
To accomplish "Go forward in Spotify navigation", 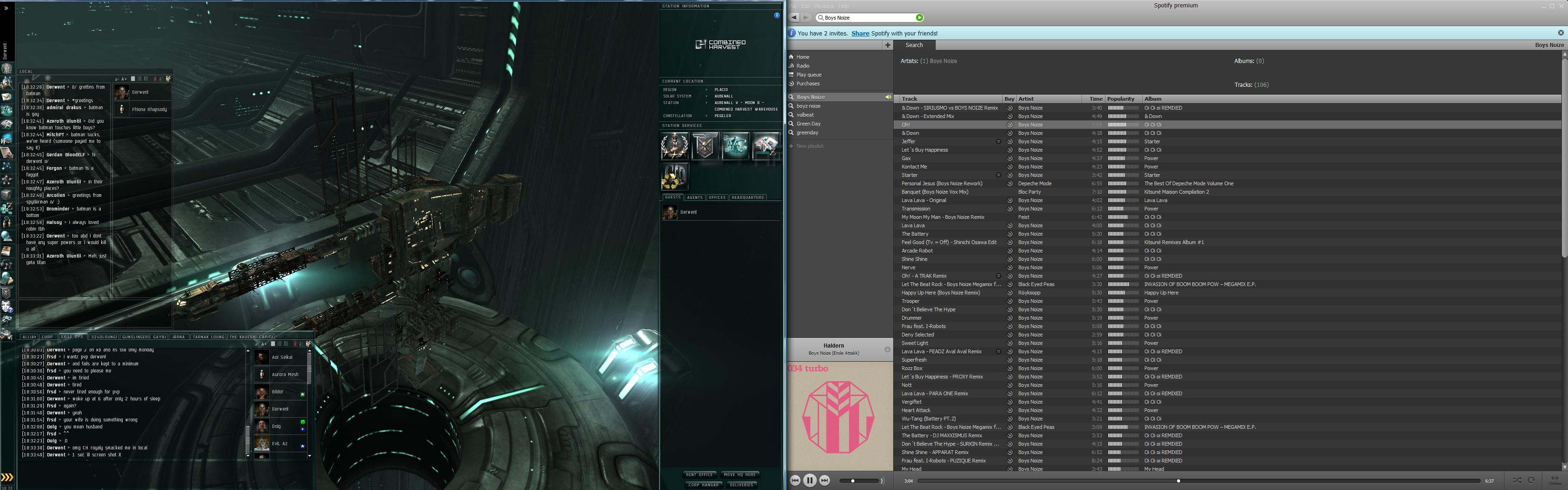I will click(806, 18).
